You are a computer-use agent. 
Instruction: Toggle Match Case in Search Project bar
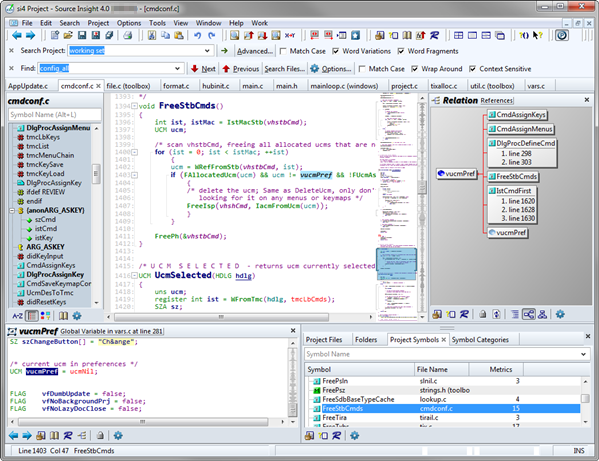tap(283, 51)
